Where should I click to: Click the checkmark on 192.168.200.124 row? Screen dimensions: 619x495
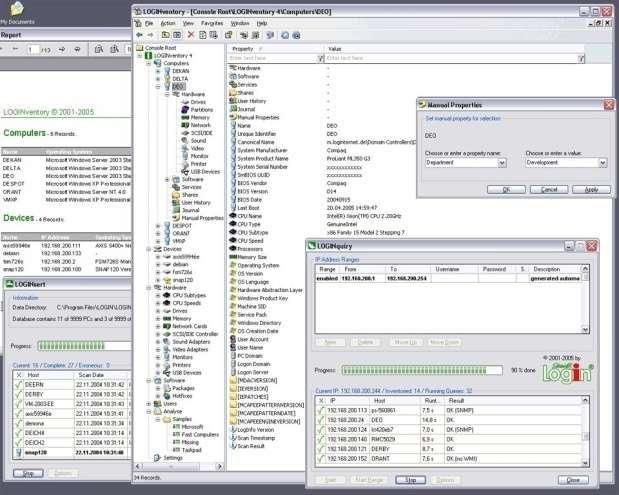[321, 429]
